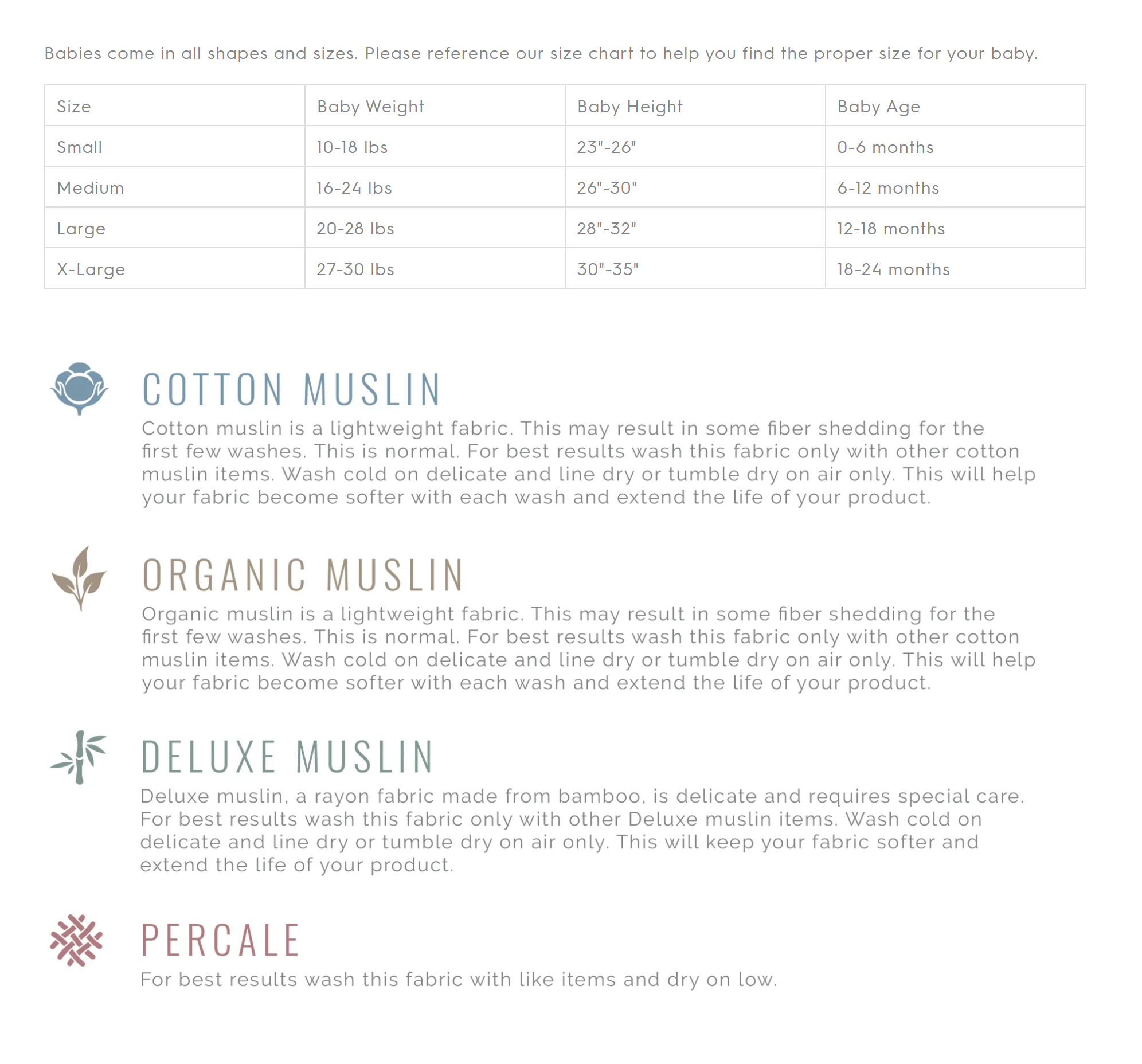Select the Baby Weight column header
Screen dimensions: 1142x1064
click(370, 107)
